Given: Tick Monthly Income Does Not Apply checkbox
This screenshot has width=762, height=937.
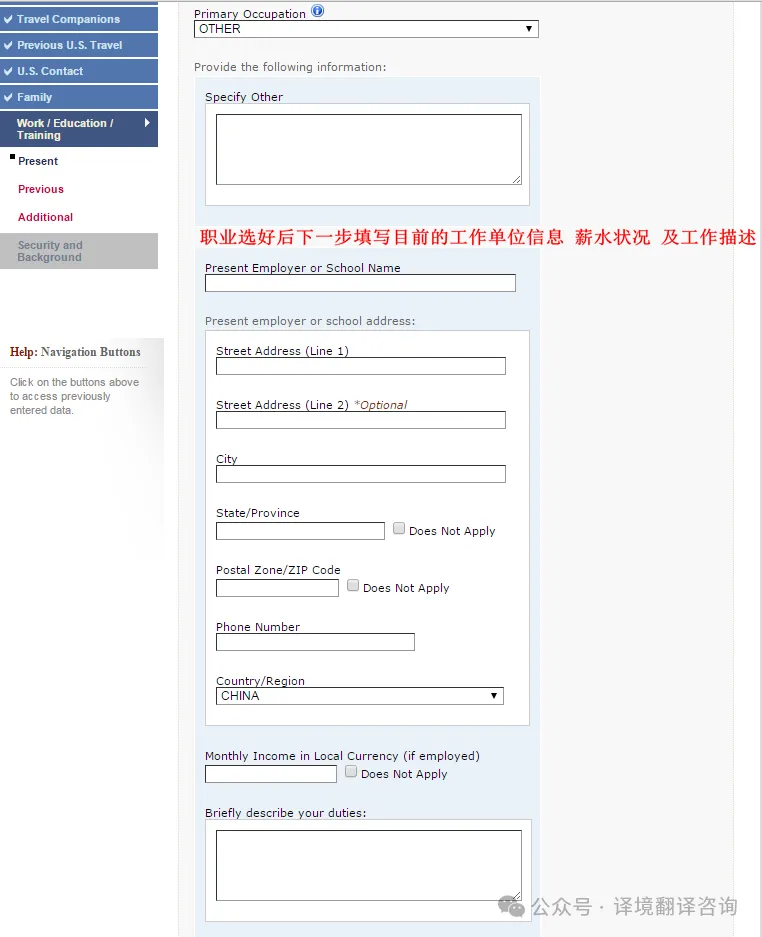Looking at the screenshot, I should (351, 771).
